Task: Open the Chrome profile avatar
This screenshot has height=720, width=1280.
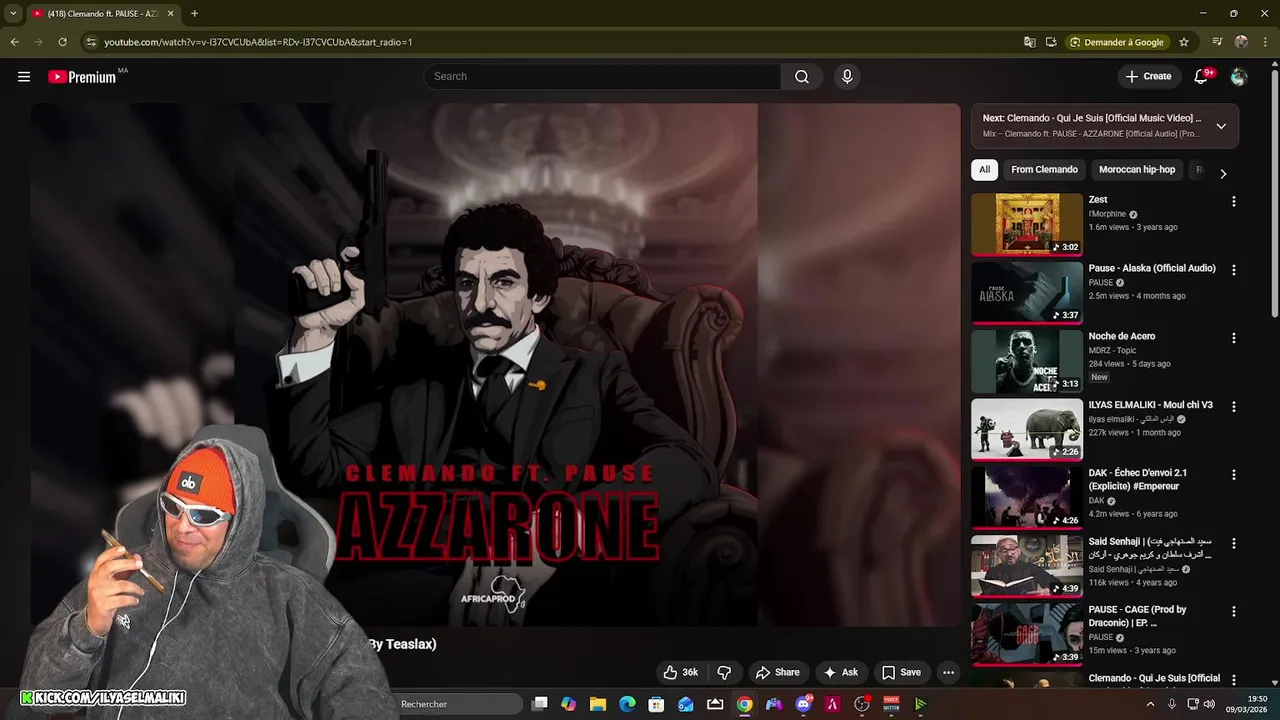Action: 1241,42
